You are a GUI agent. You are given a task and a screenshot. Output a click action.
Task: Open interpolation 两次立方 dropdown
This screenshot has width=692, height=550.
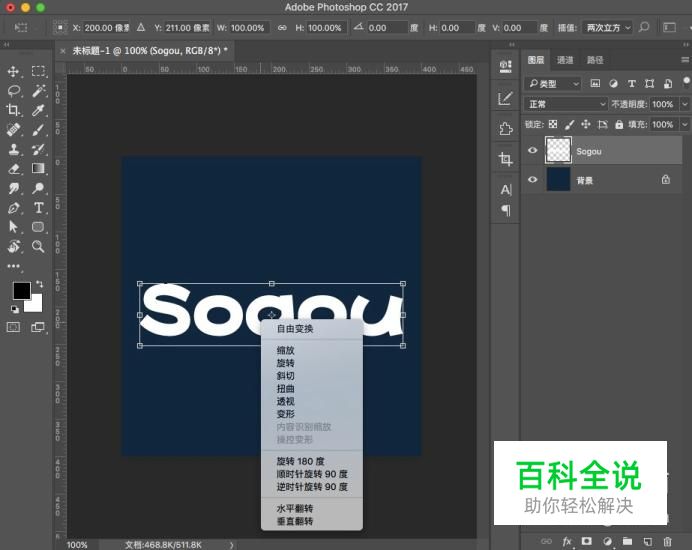coord(608,28)
